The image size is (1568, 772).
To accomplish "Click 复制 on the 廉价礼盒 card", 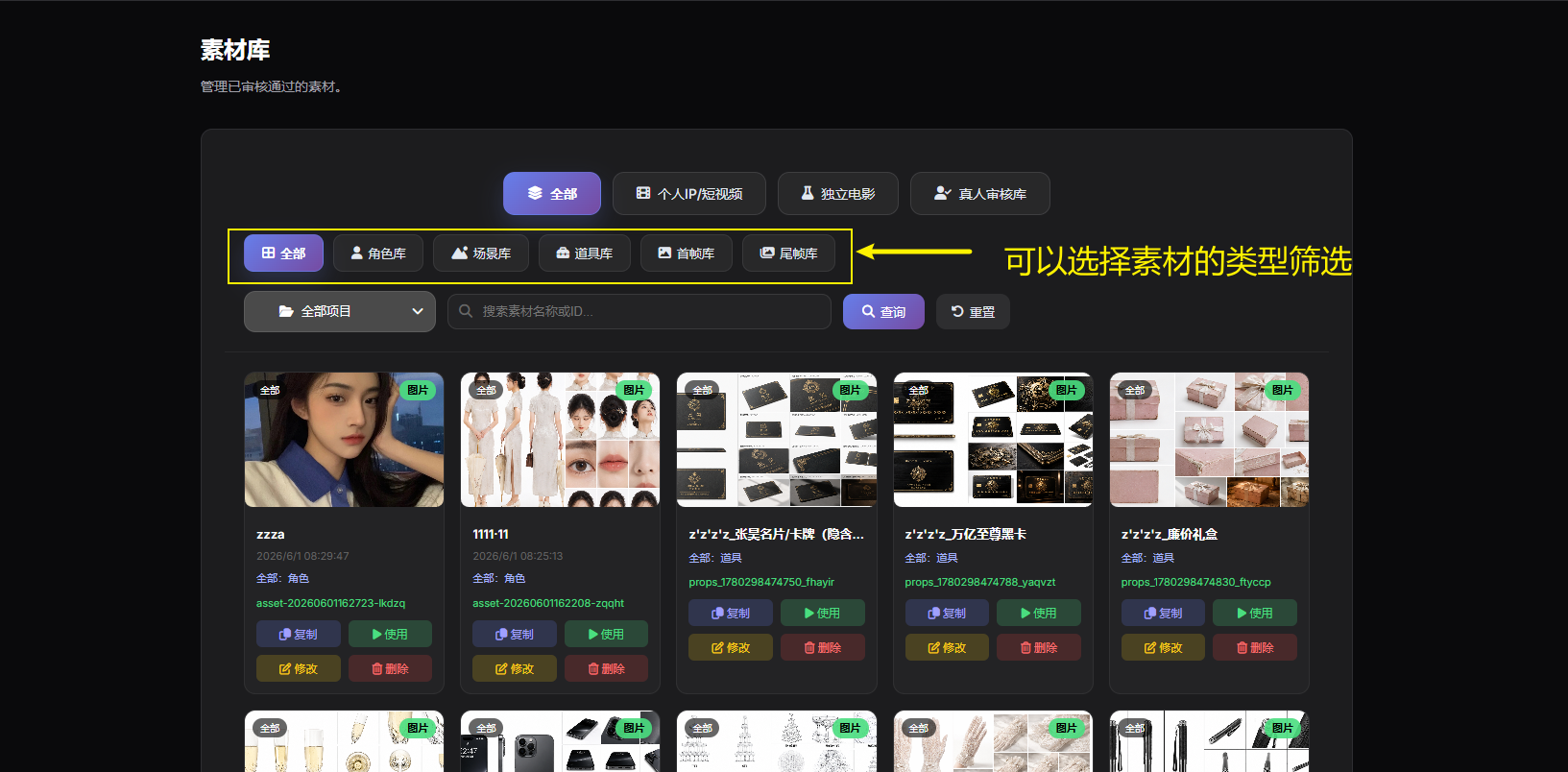I will pos(1163,613).
